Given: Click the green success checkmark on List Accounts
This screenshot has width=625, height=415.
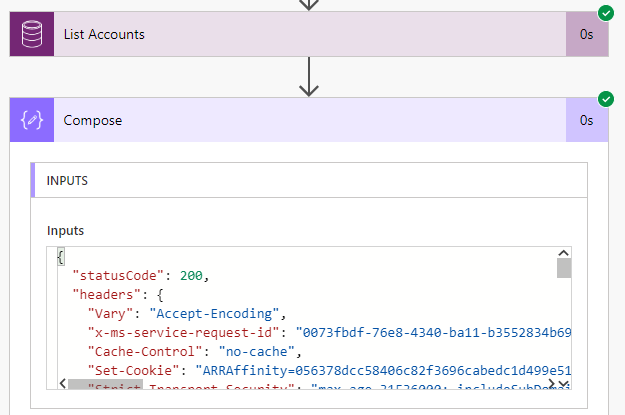Looking at the screenshot, I should click(605, 13).
